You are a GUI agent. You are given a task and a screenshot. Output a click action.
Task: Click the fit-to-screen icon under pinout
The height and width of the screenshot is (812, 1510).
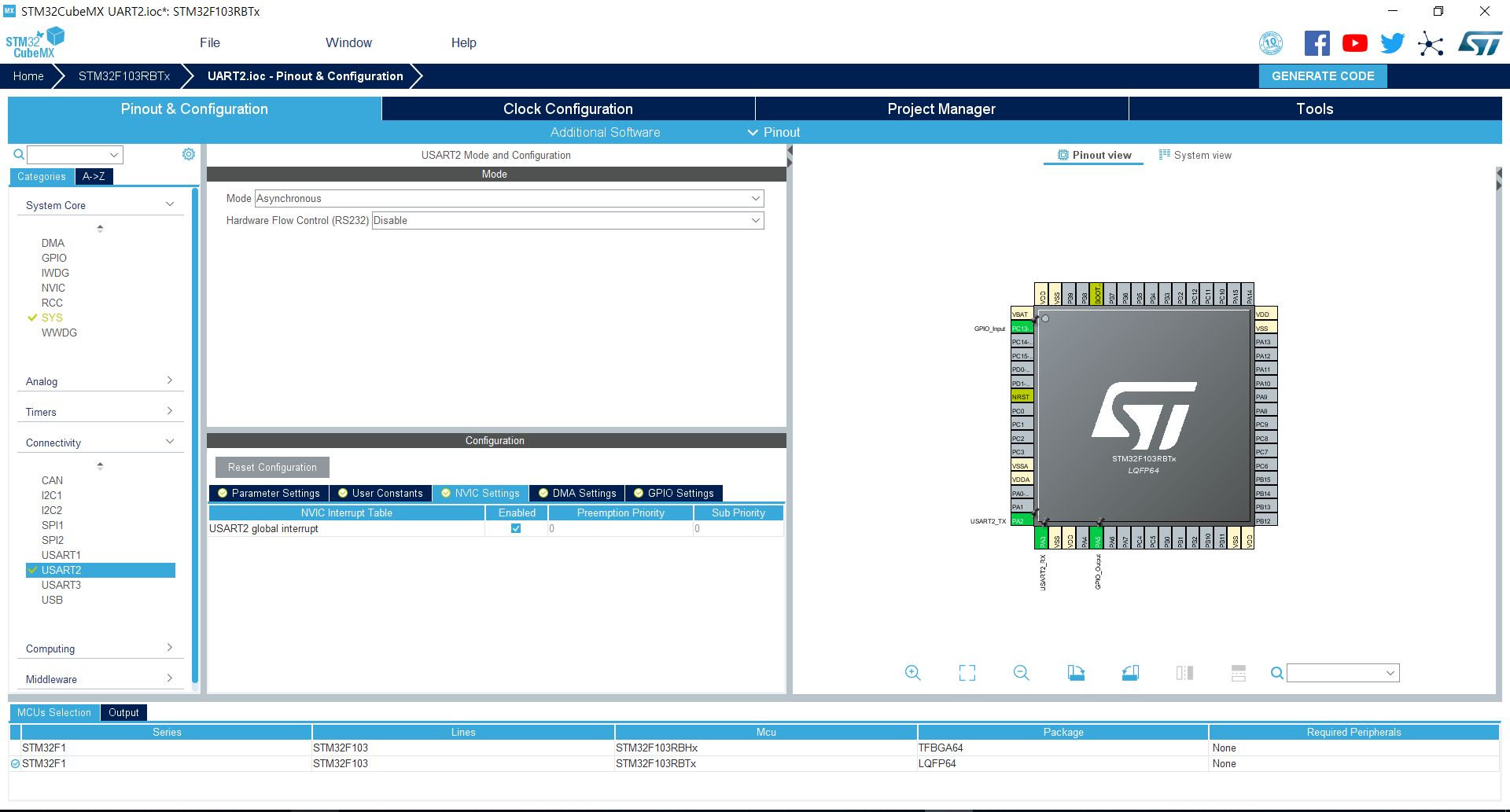967,673
